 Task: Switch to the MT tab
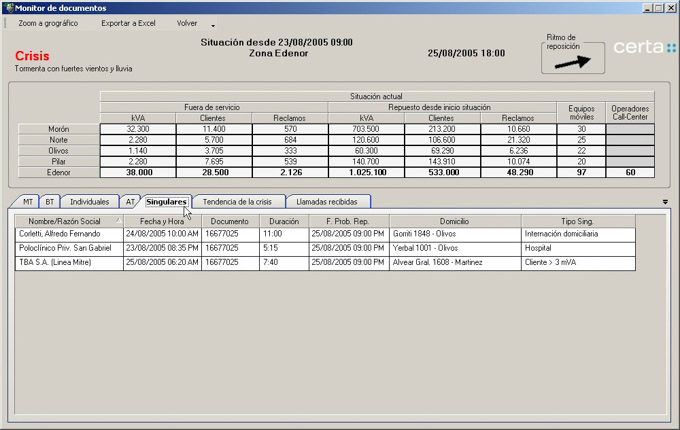point(28,202)
